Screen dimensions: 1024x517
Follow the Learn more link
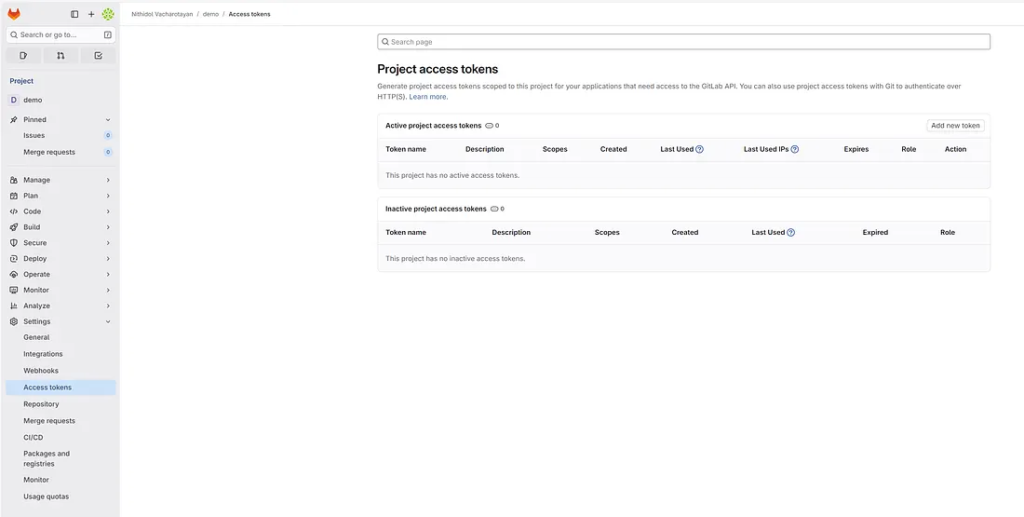[x=428, y=97]
